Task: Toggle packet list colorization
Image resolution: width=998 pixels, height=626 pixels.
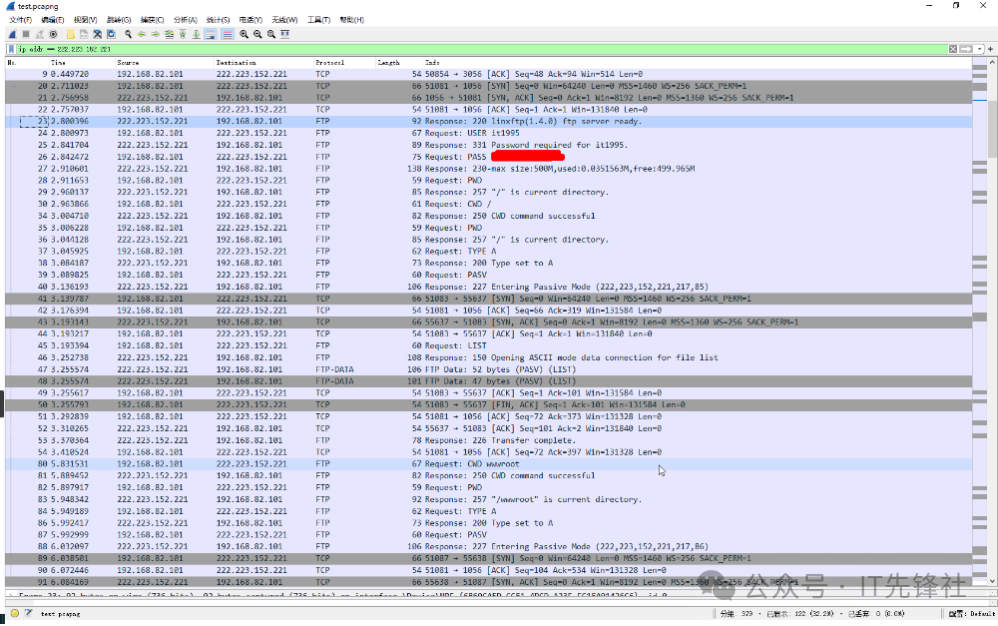Action: coord(227,34)
